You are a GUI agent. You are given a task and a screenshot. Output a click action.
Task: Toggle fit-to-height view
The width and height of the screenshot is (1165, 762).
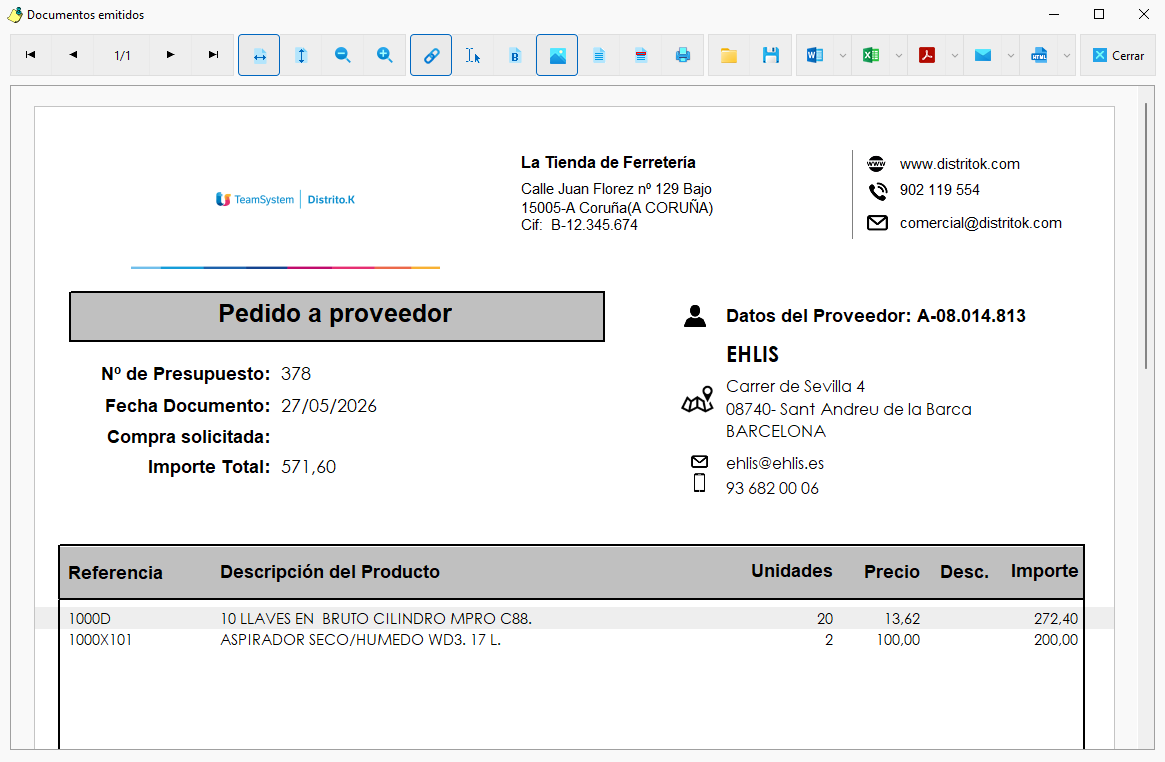pos(301,55)
